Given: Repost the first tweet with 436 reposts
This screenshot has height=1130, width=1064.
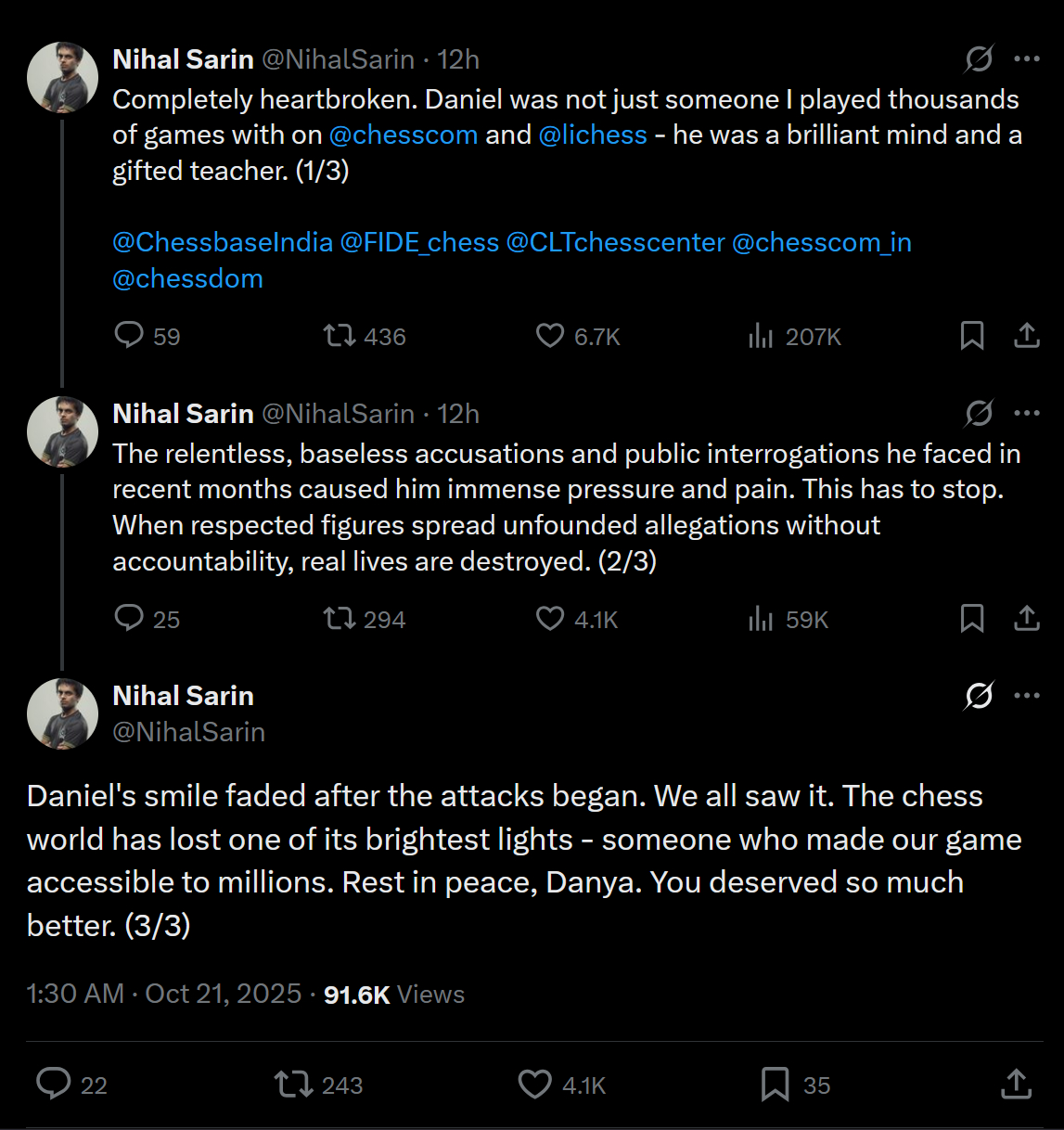Looking at the screenshot, I should 340,335.
